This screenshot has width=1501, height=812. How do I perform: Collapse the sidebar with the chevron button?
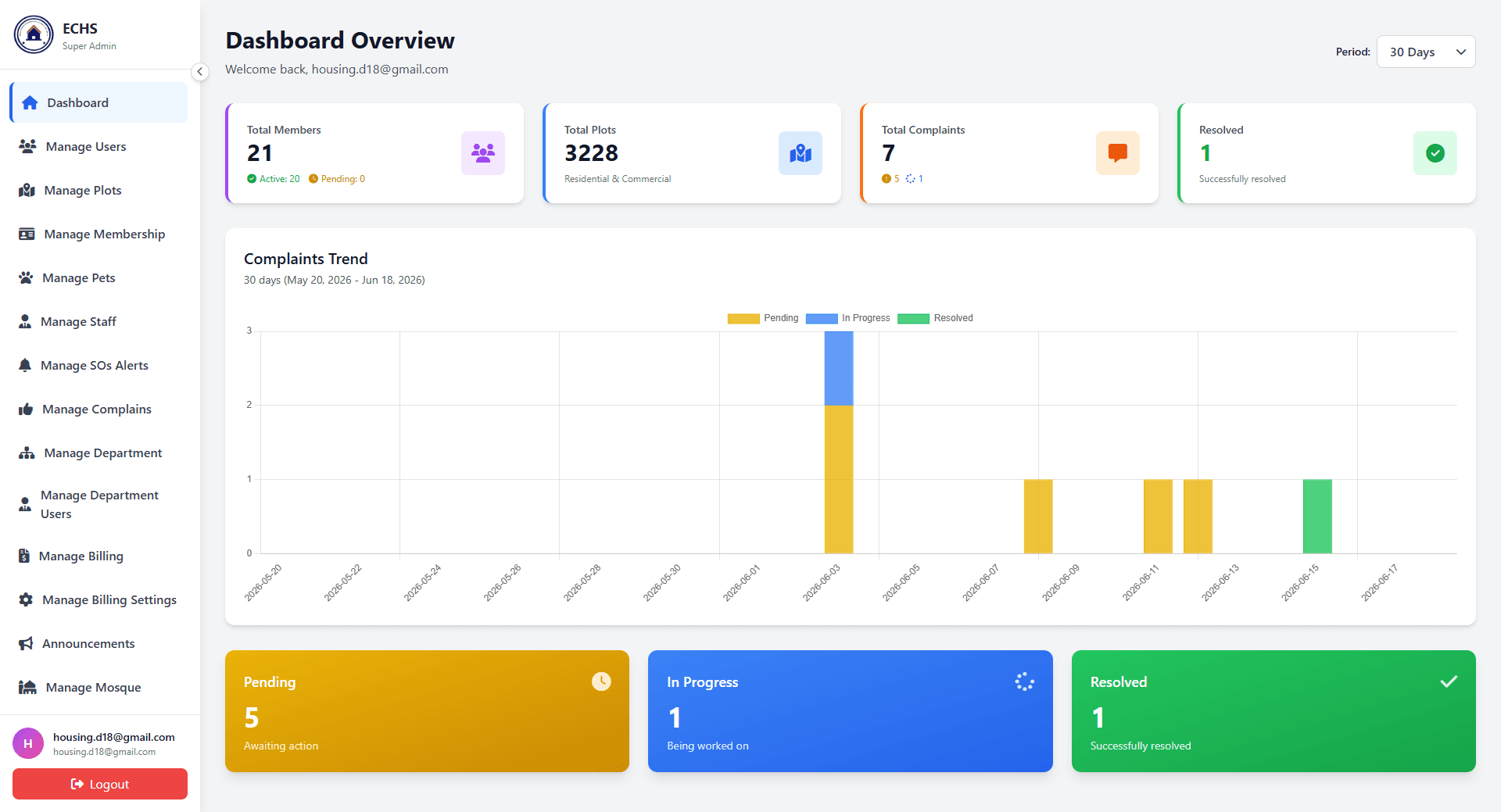click(x=200, y=72)
